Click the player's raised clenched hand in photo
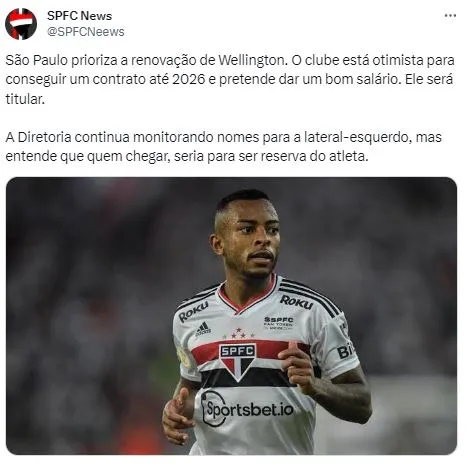This screenshot has width=471, height=464. (298, 367)
